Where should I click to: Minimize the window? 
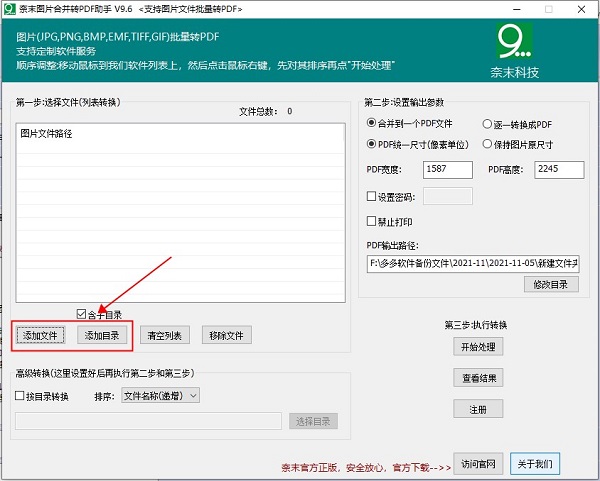(x=517, y=9)
